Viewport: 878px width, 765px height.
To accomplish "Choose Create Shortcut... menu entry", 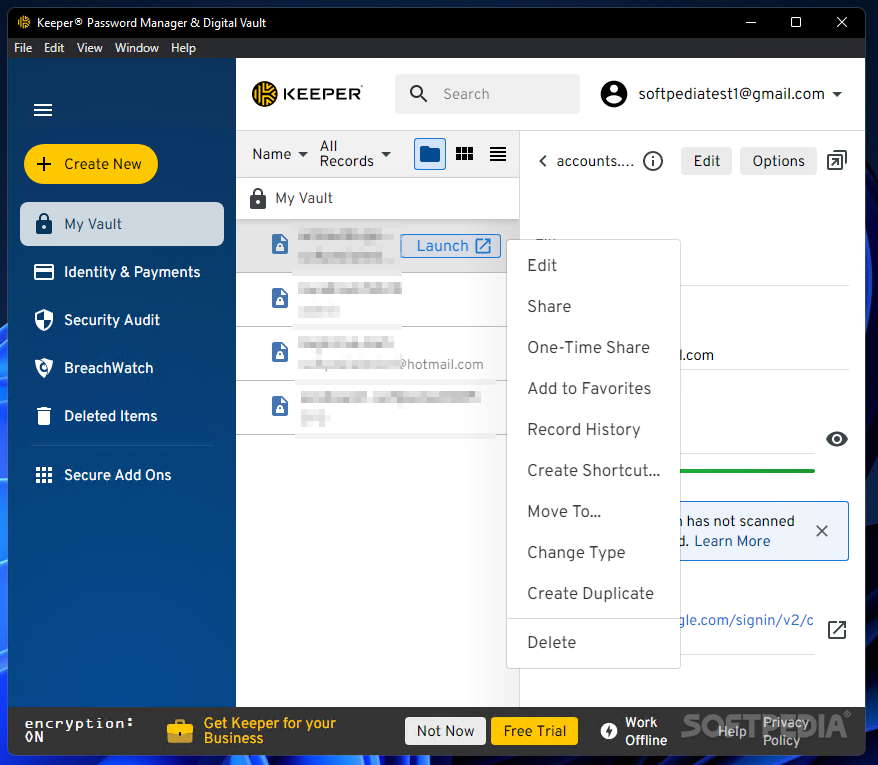I will click(x=594, y=470).
